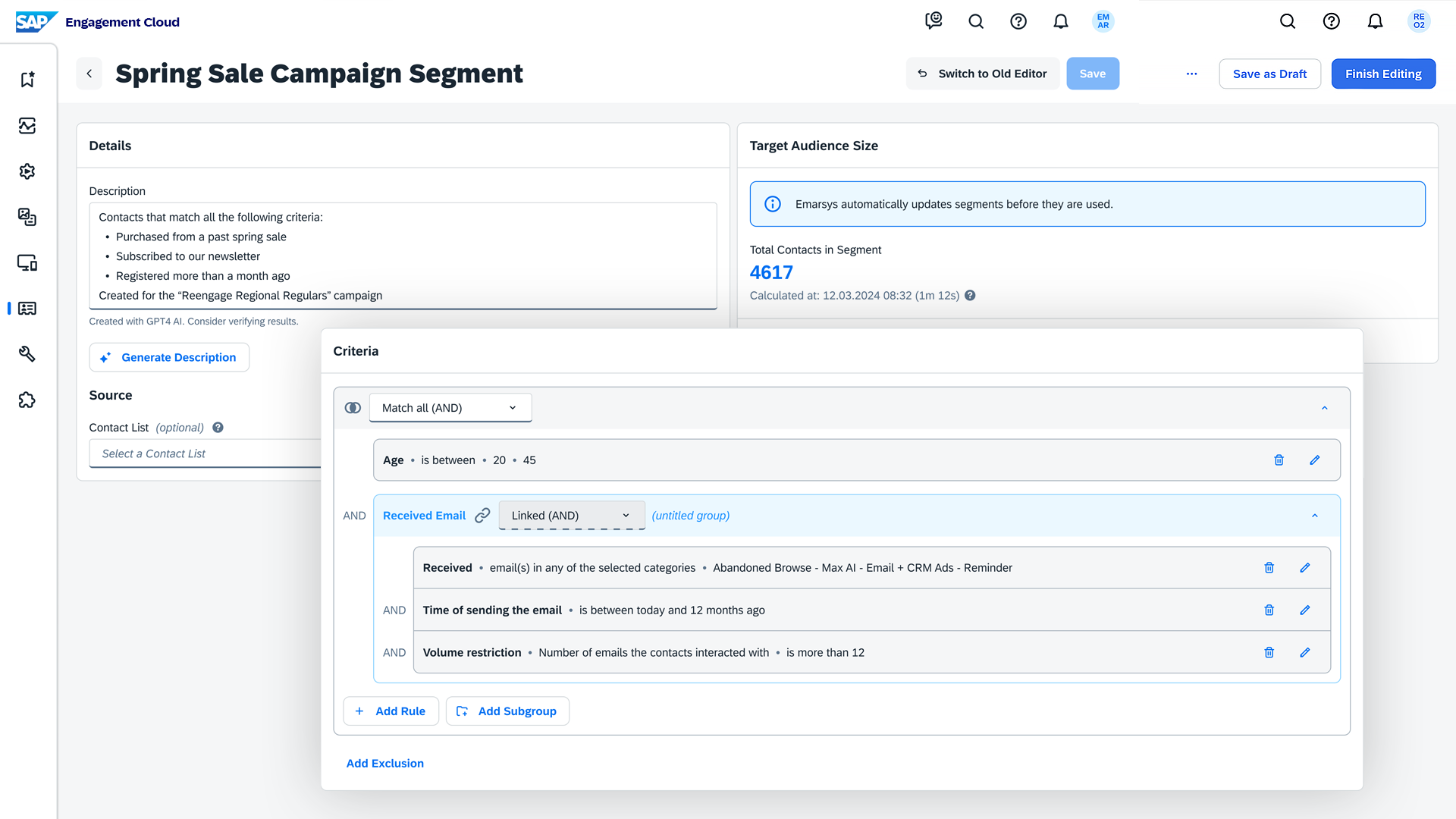Click the left header search icon
The image size is (1456, 819).
pos(976,21)
